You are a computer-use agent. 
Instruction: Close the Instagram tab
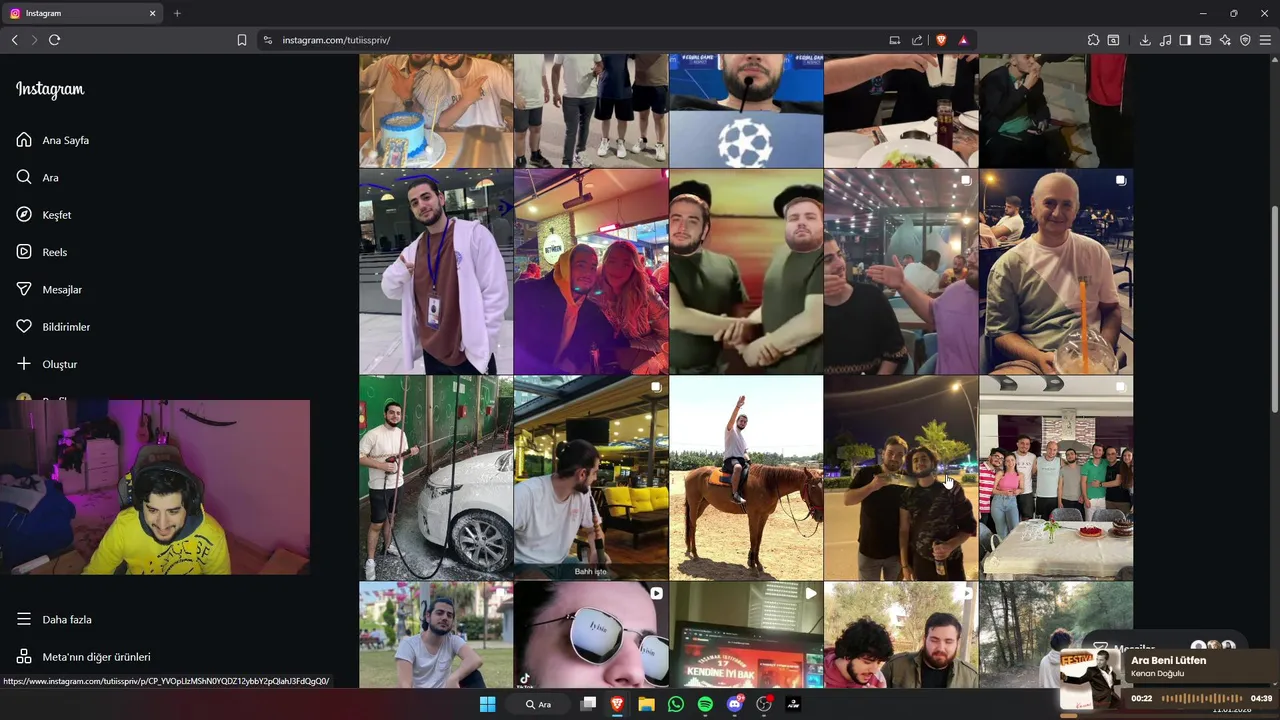pyautogui.click(x=152, y=13)
